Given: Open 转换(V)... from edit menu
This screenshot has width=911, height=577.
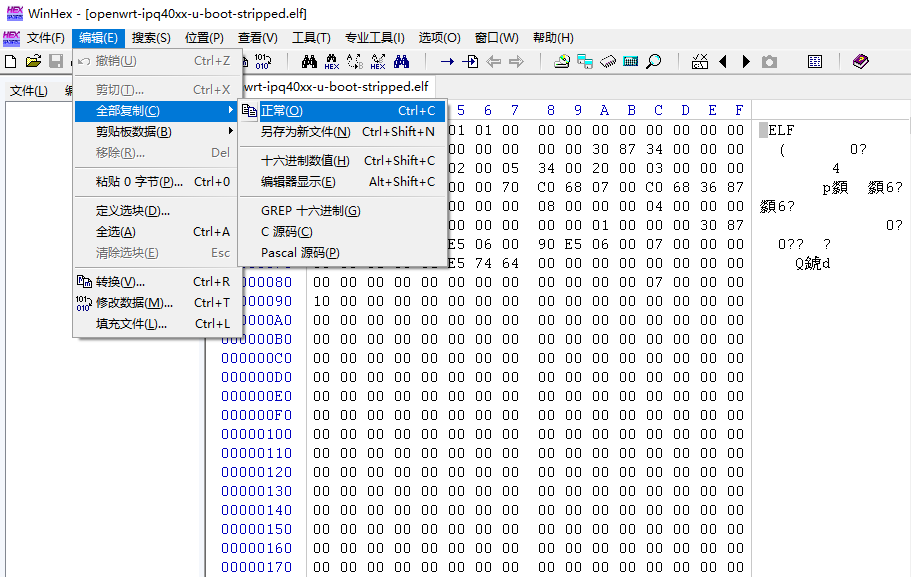Looking at the screenshot, I should click(156, 282).
